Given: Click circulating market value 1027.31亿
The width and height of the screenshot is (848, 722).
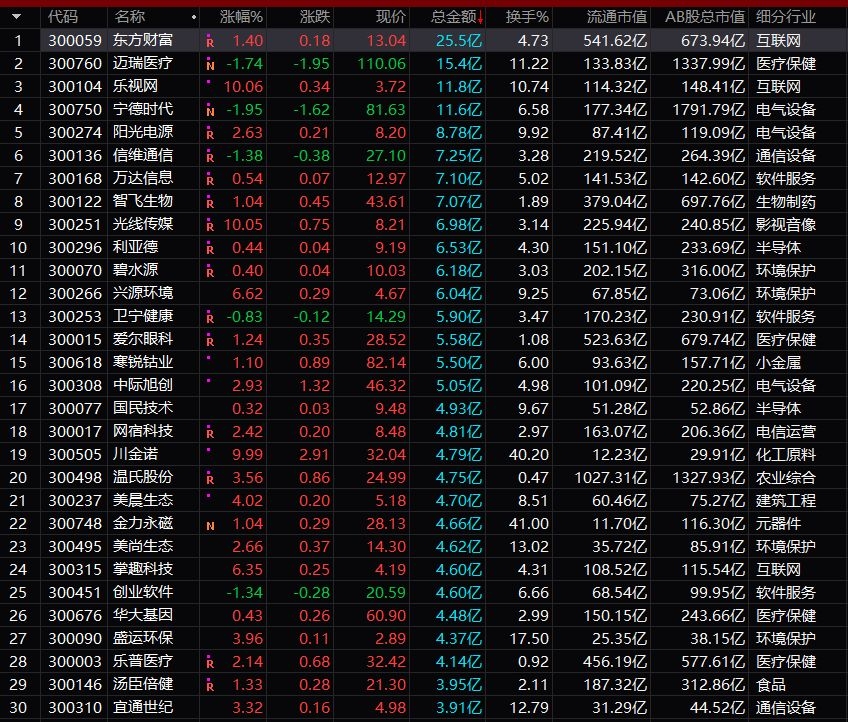Looking at the screenshot, I should pos(611,478).
